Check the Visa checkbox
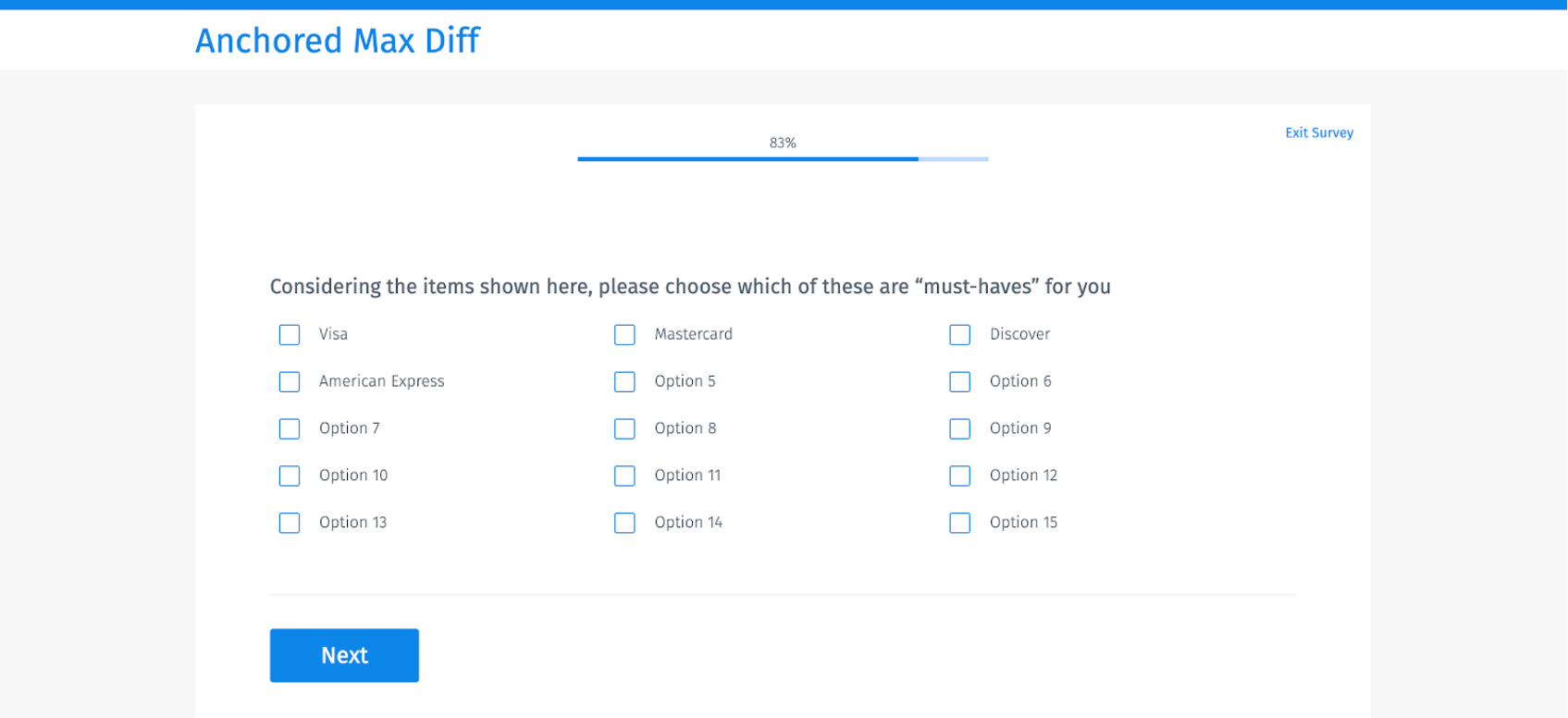The width and height of the screenshot is (1568, 718). [x=290, y=334]
